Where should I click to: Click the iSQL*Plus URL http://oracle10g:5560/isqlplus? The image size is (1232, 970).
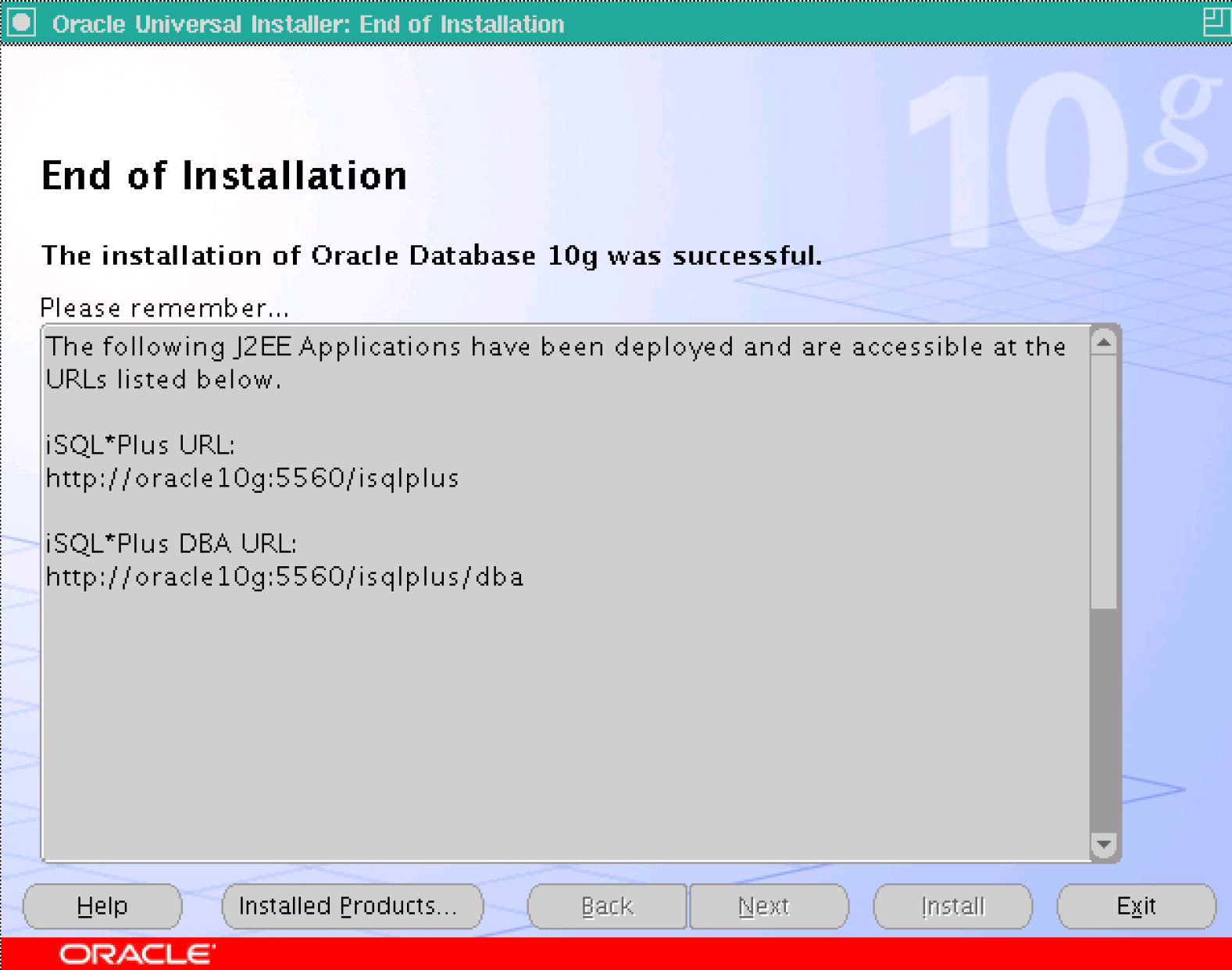[x=252, y=478]
